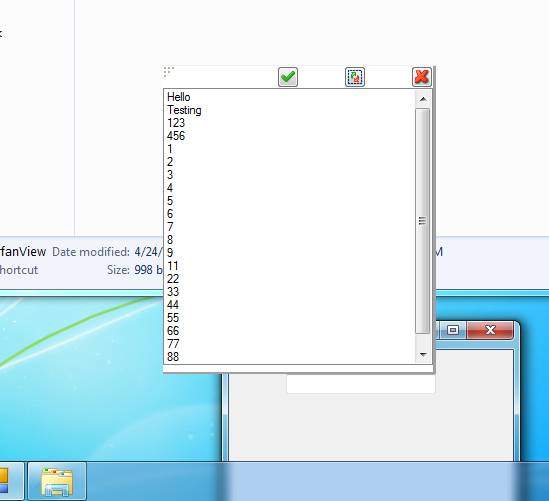The image size is (549, 501).
Task: Select the "Hello" list entry
Action: [290, 97]
